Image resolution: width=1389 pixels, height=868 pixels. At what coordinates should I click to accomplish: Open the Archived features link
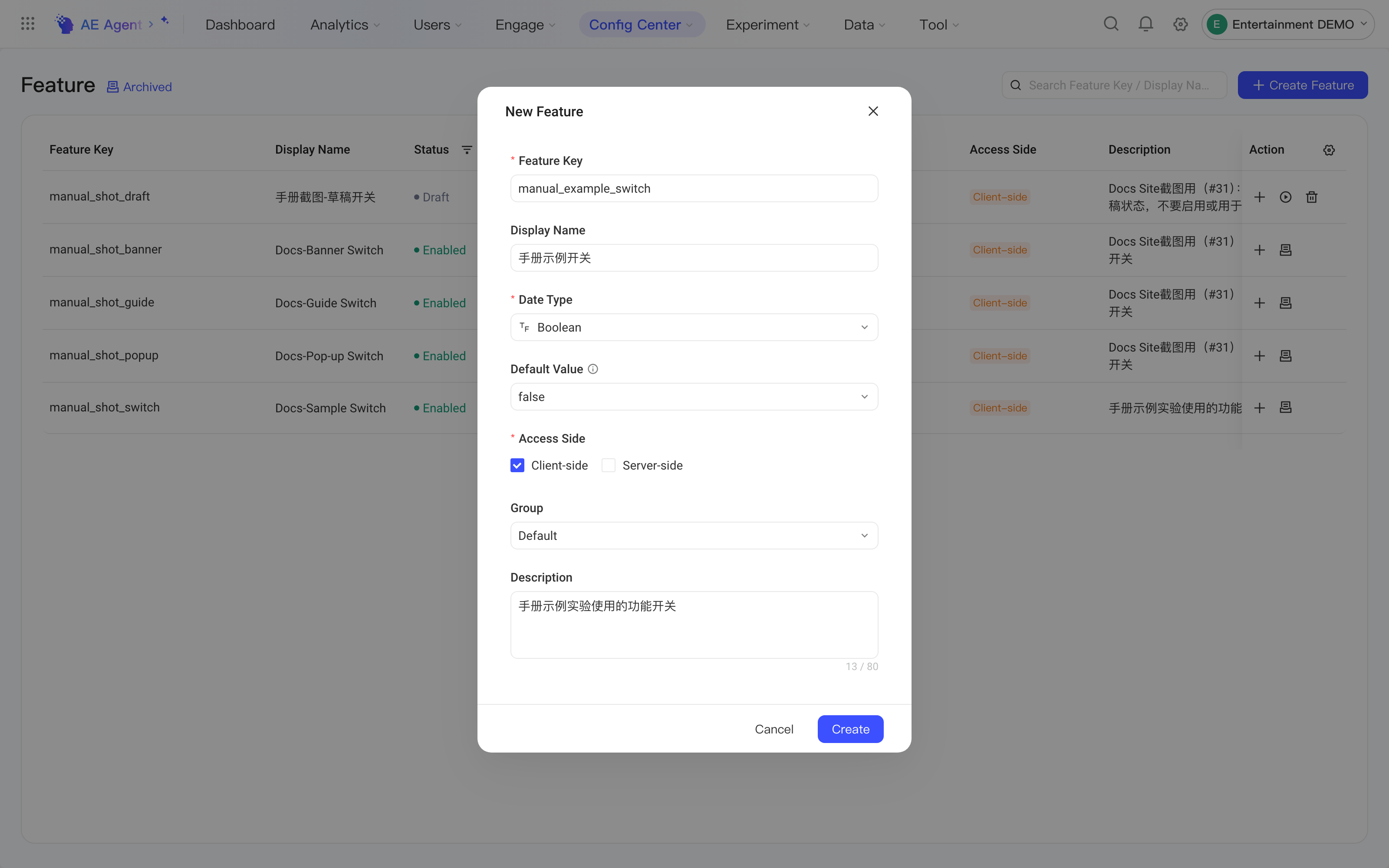click(139, 87)
